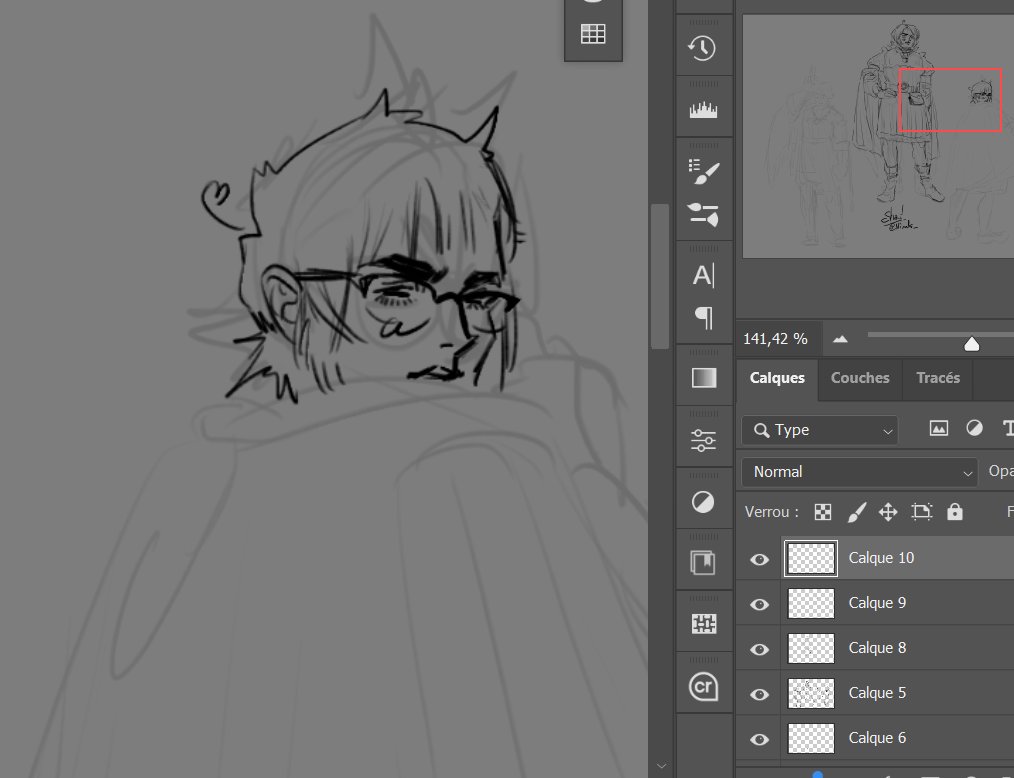The image size is (1014, 778).
Task: Select Calque 5 layer thumbnail
Action: [x=811, y=693]
